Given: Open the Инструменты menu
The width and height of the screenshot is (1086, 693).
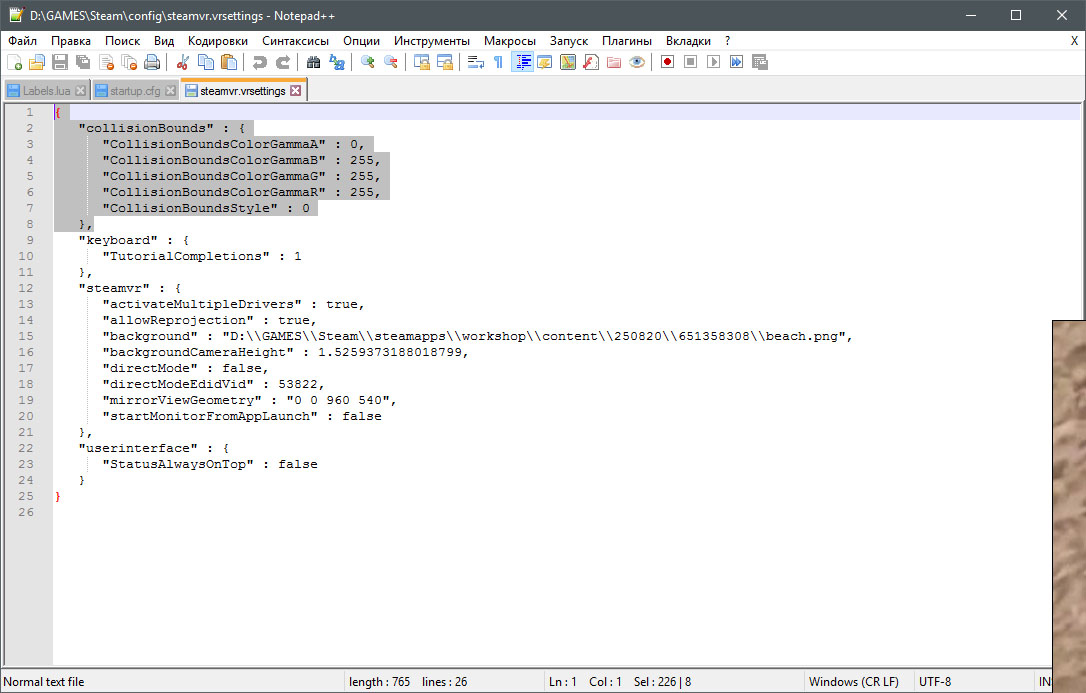Looking at the screenshot, I should click(431, 41).
